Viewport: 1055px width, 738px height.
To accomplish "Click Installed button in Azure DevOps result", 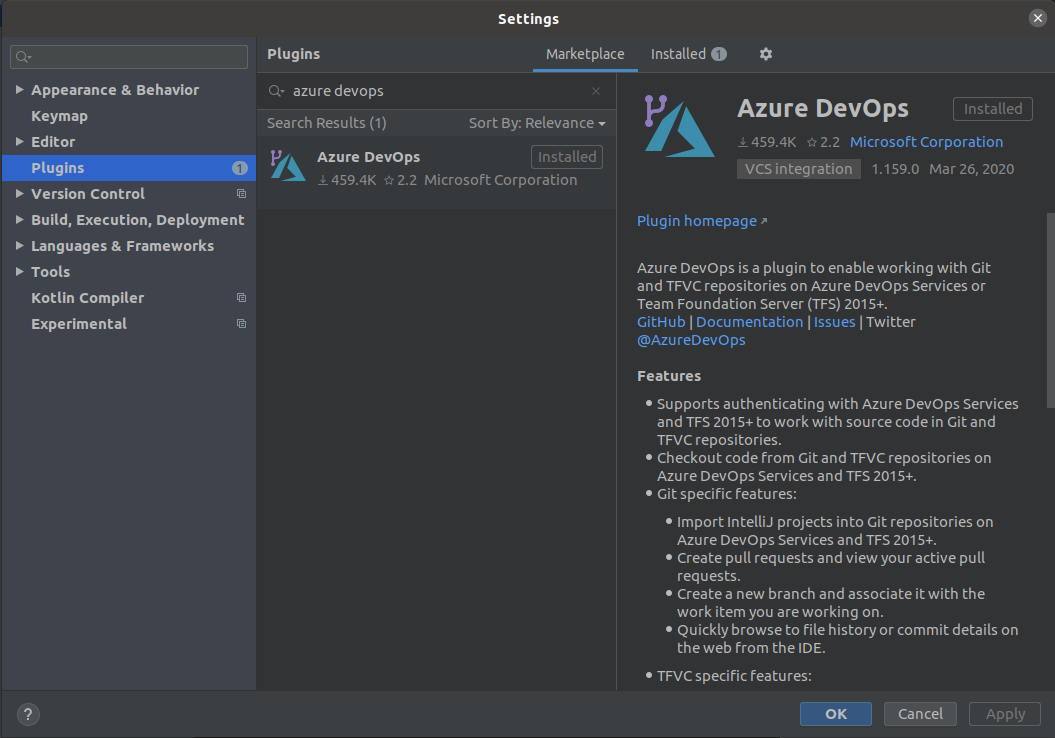I will pos(567,157).
